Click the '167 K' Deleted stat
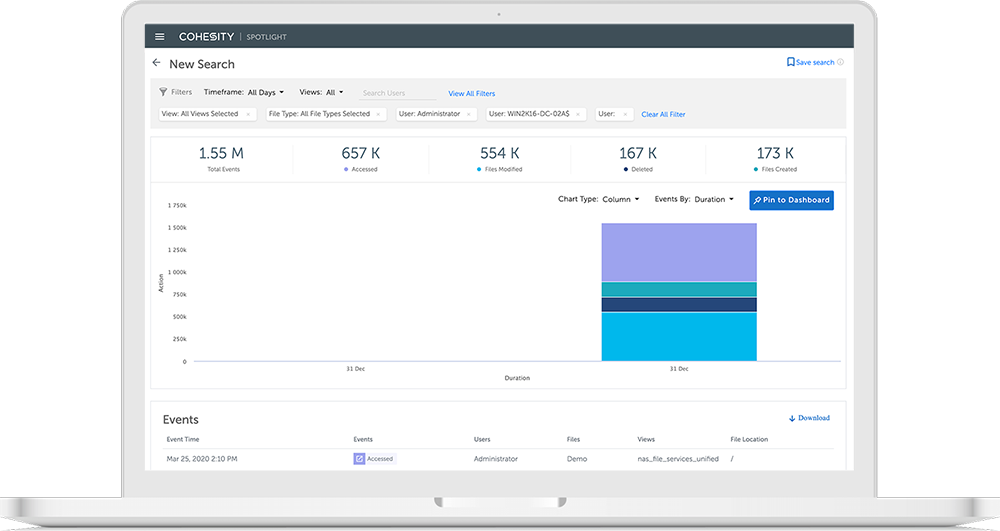Image resolution: width=1000 pixels, height=531 pixels. pos(638,154)
